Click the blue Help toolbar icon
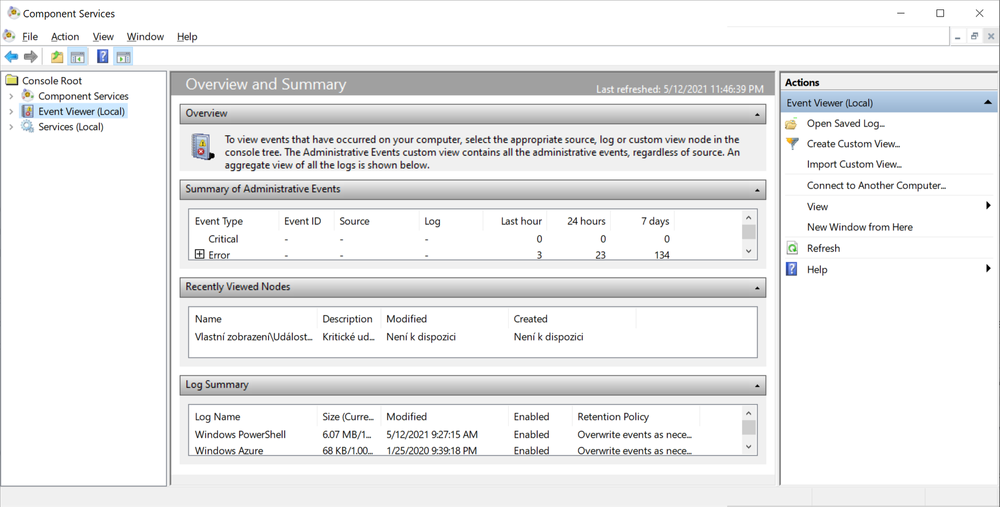 point(102,57)
